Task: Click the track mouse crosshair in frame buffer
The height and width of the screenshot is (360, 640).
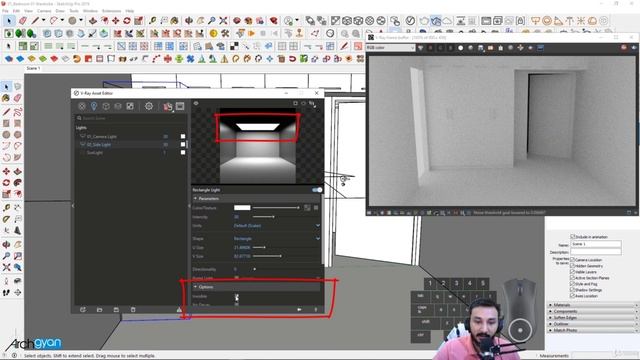Action: 520,48
